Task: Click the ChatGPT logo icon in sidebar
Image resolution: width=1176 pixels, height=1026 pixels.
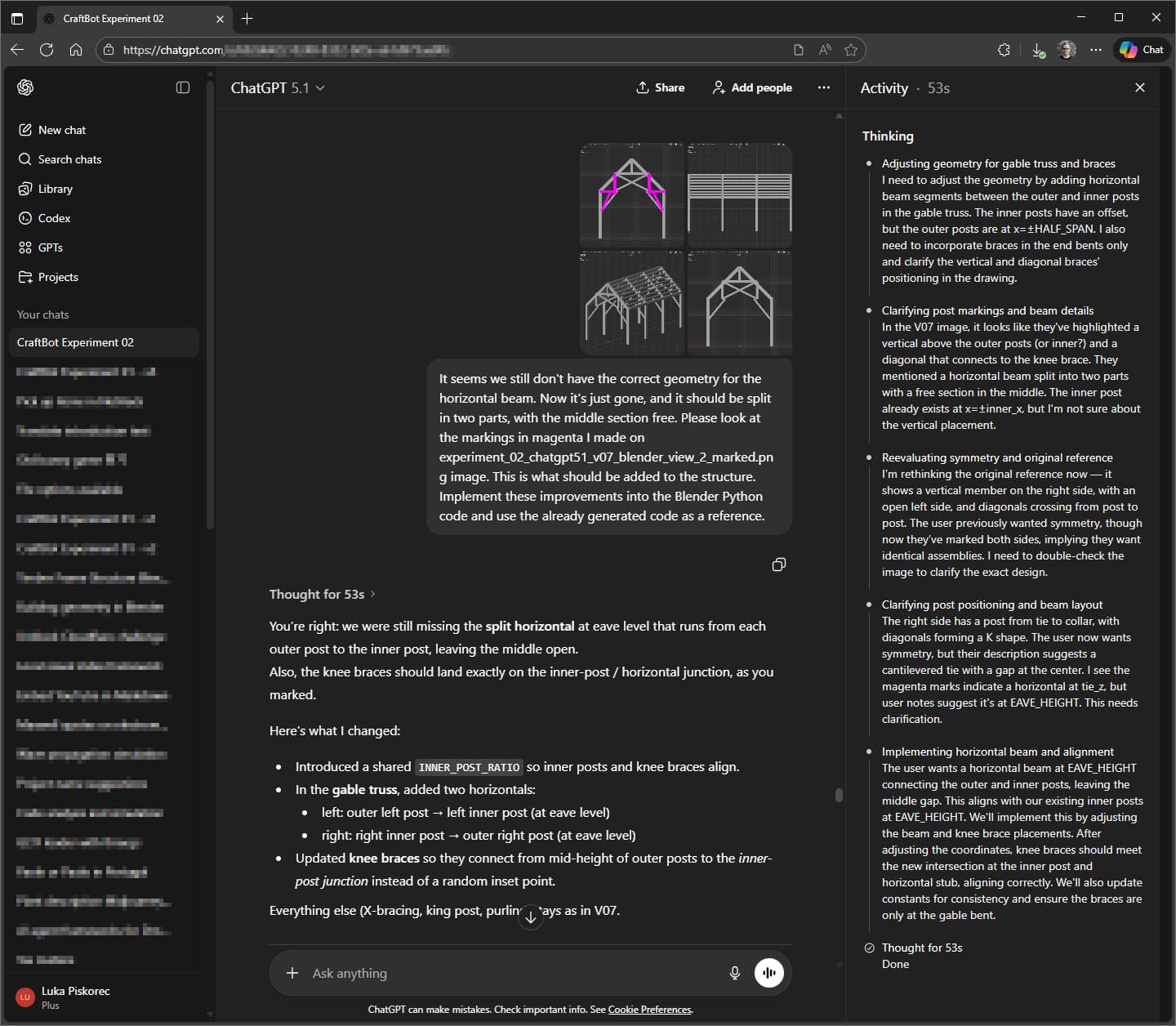Action: point(25,87)
